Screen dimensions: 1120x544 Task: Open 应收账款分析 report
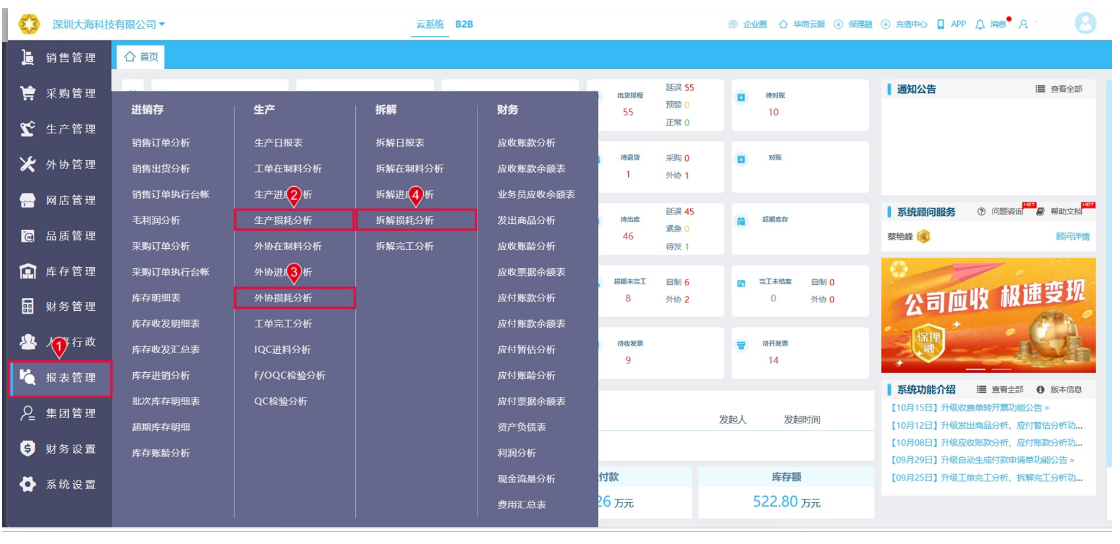coord(526,143)
